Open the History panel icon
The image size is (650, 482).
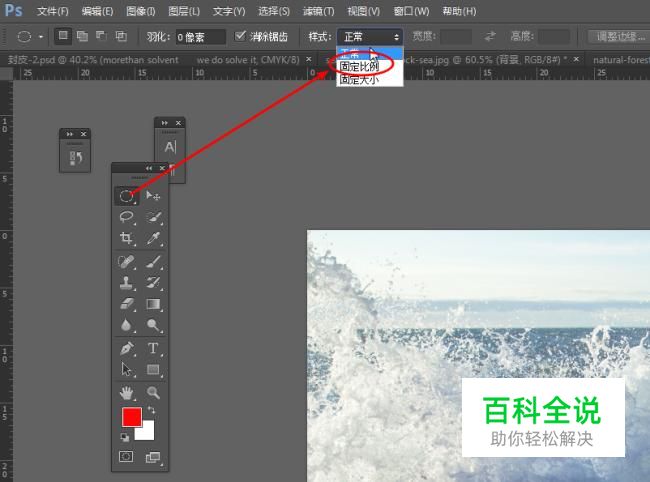(x=75, y=158)
